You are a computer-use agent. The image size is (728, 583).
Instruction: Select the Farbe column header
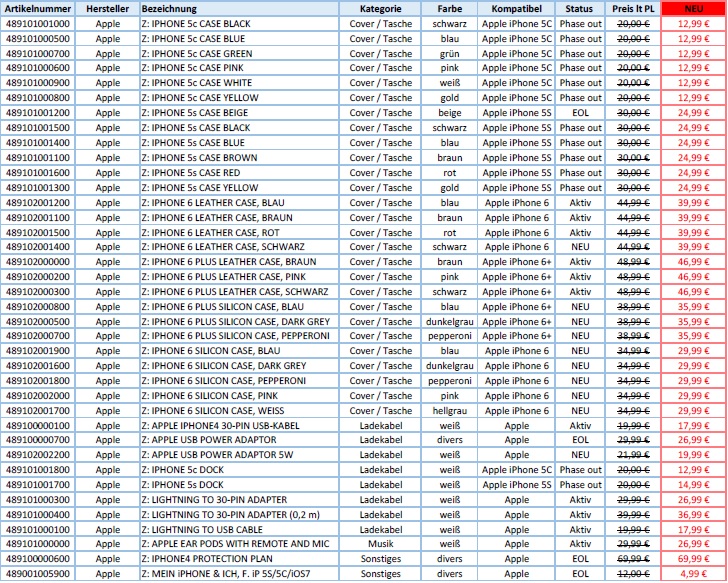click(449, 9)
